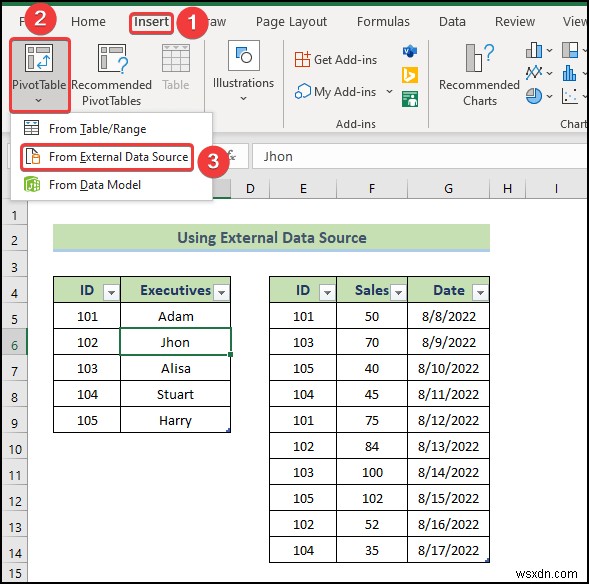Click the Bing Maps add-in icon
The height and width of the screenshot is (584, 589).
coord(410,75)
